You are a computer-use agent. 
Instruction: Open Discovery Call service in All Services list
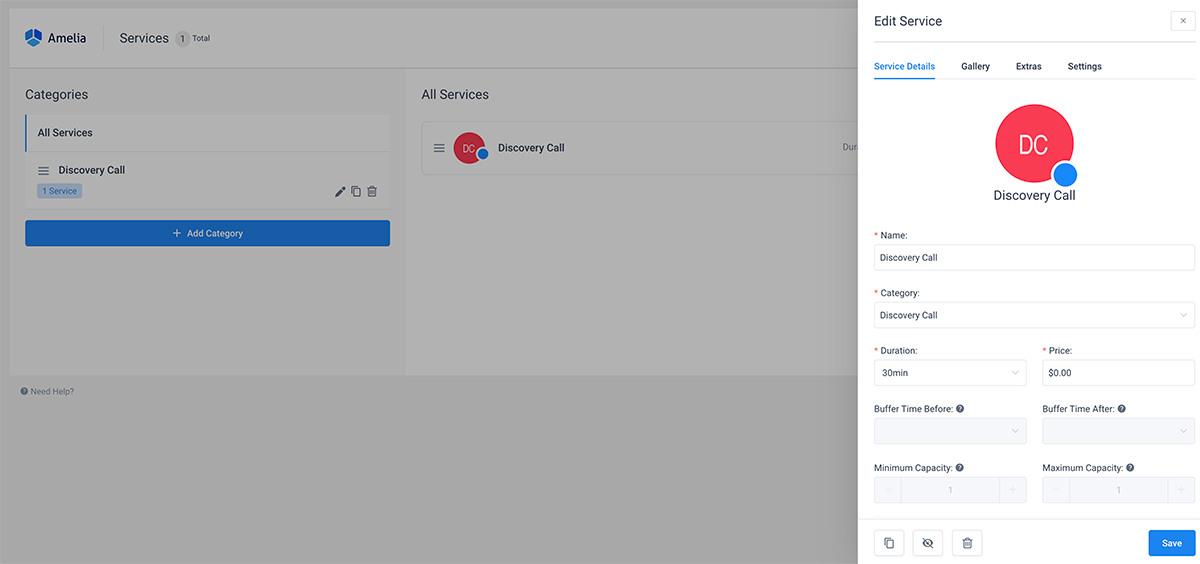[x=531, y=148]
